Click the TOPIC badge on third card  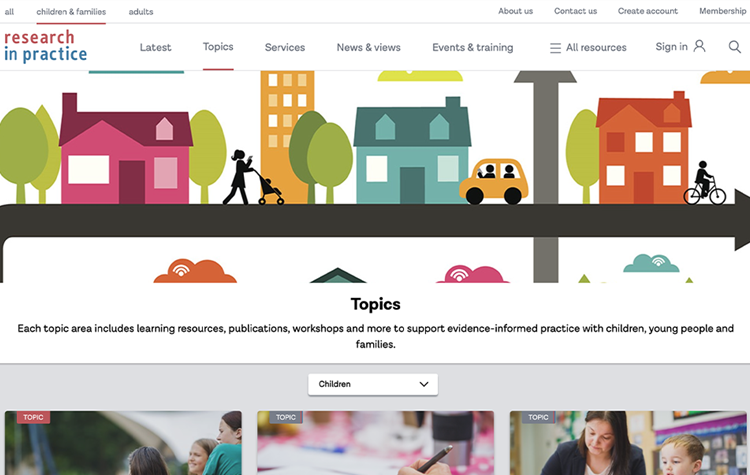point(538,417)
